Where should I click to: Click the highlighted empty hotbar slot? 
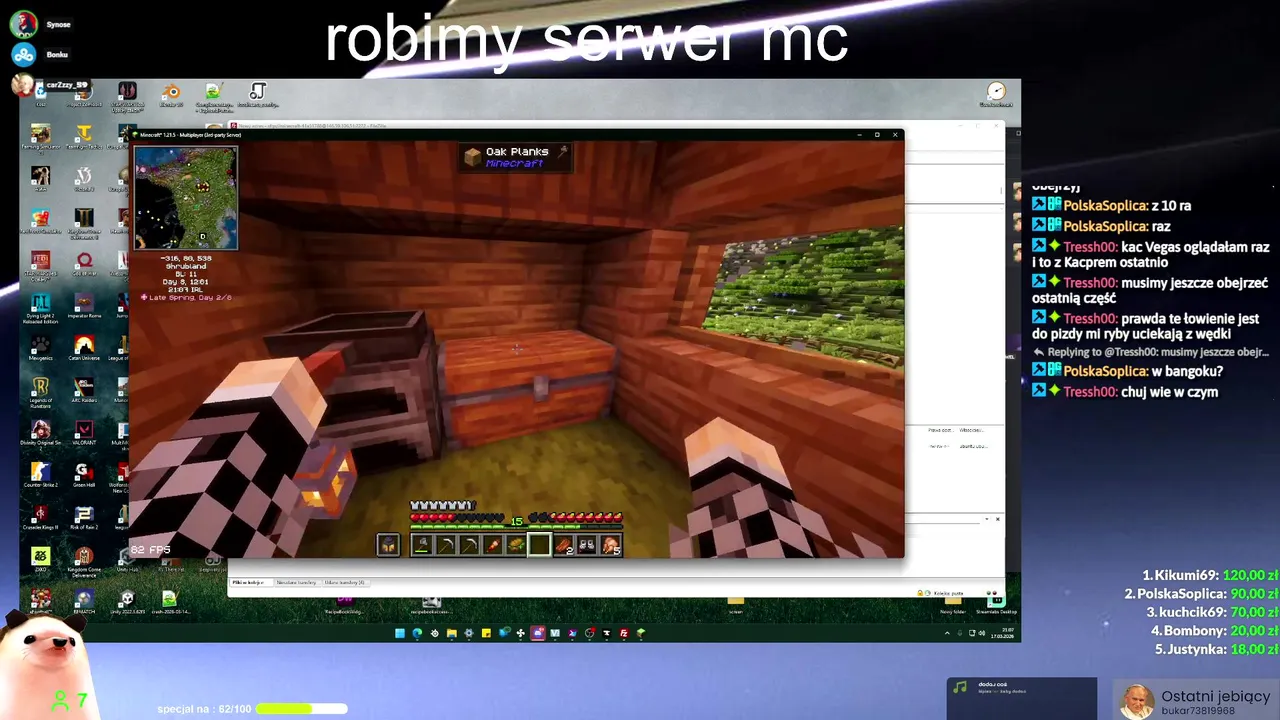[539, 545]
